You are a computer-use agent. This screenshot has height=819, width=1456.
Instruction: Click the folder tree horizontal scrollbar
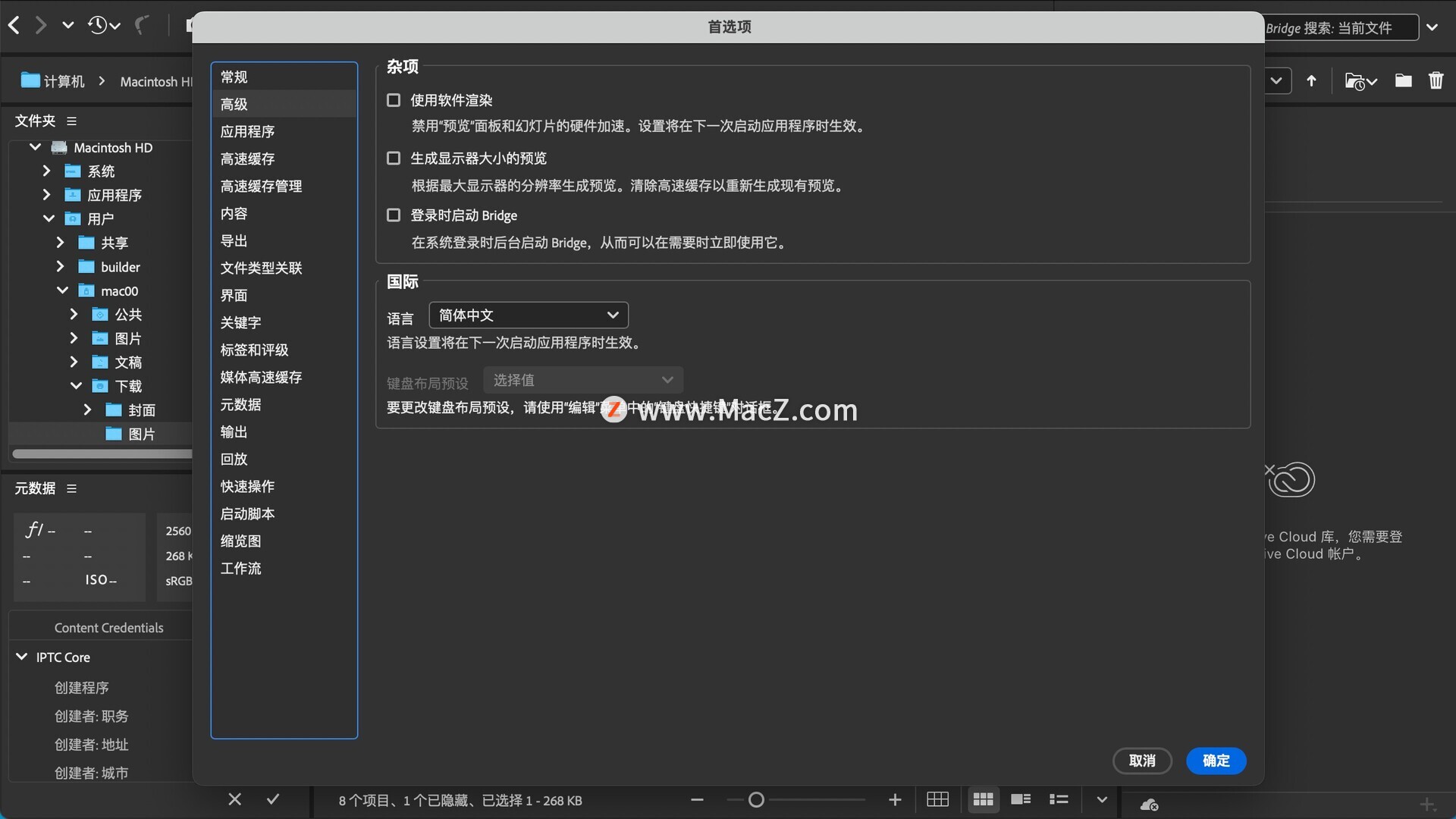click(102, 454)
